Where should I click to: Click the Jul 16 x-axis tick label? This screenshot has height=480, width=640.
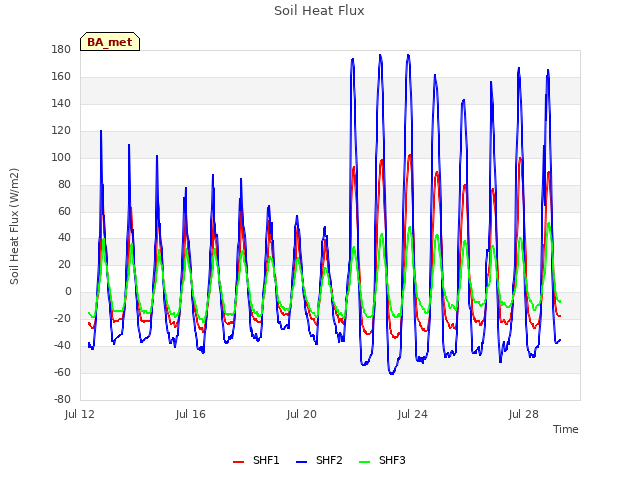tap(191, 414)
